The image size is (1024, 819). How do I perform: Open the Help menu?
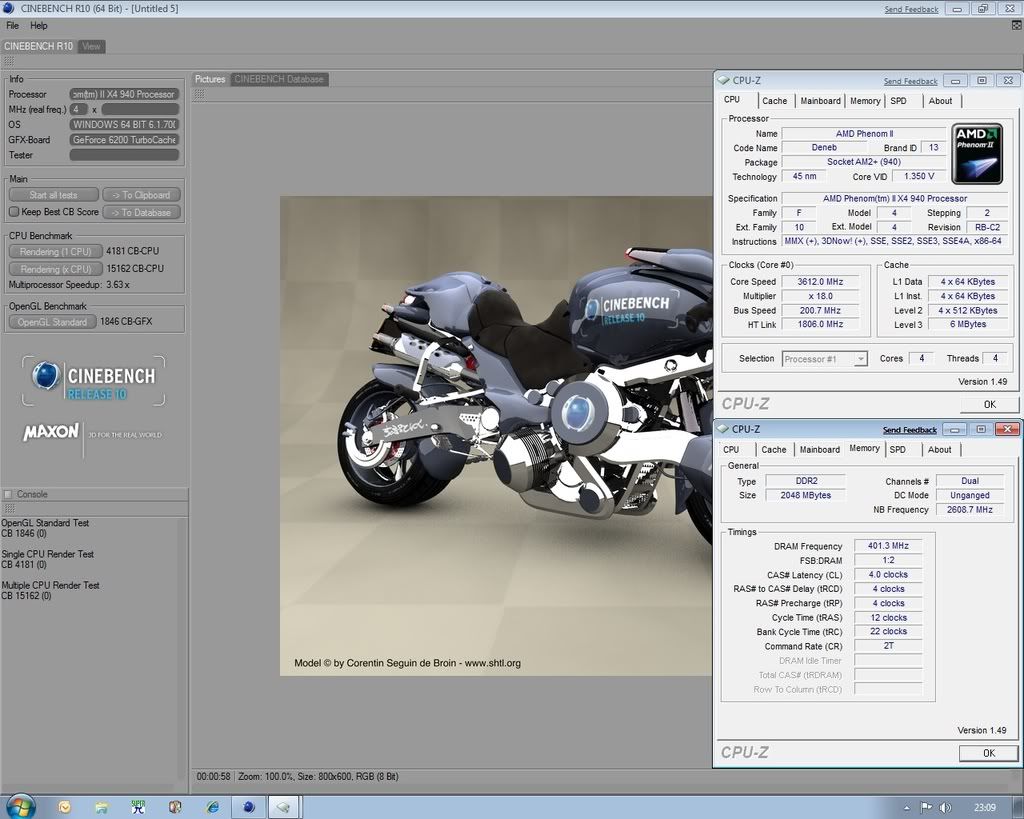(39, 25)
